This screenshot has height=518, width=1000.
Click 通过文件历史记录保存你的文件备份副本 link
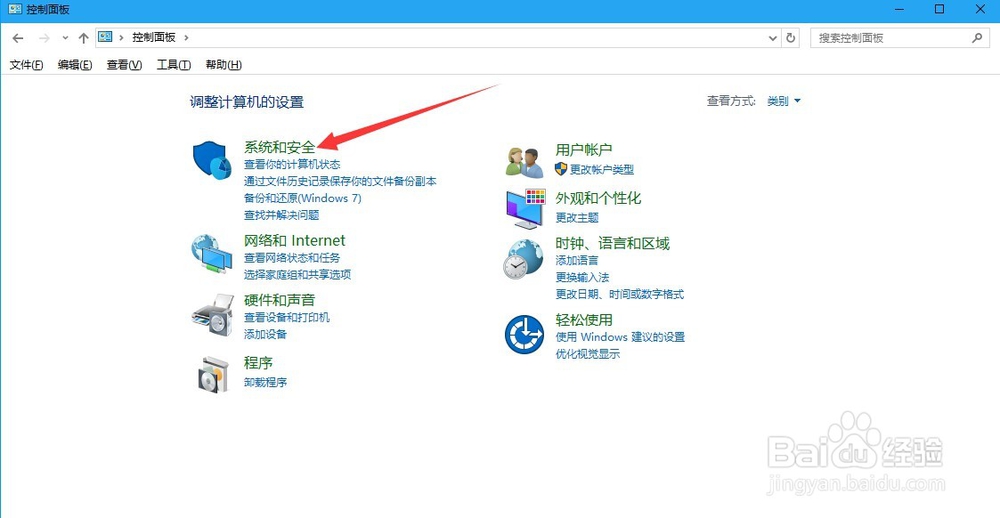[340, 181]
